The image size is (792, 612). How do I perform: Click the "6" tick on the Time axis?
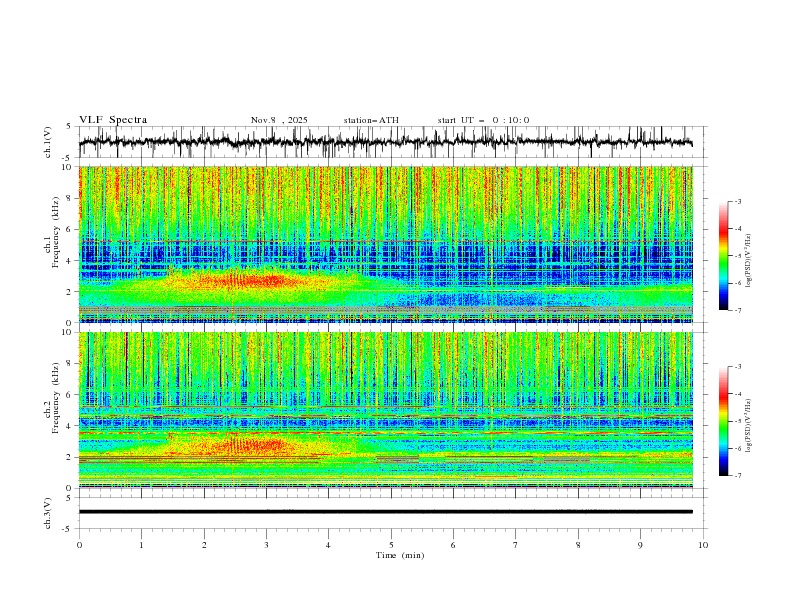453,545
